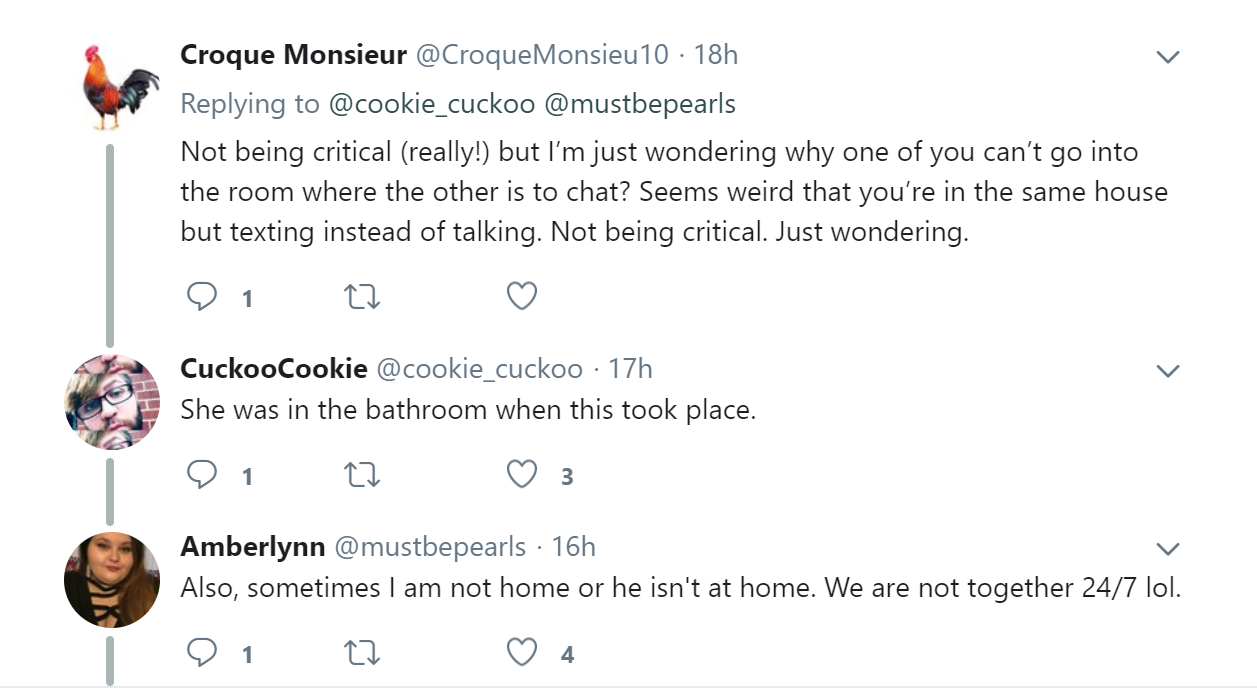Retweet Croque Monsieur's tweet
Image resolution: width=1257 pixels, height=691 pixels.
pos(362,296)
